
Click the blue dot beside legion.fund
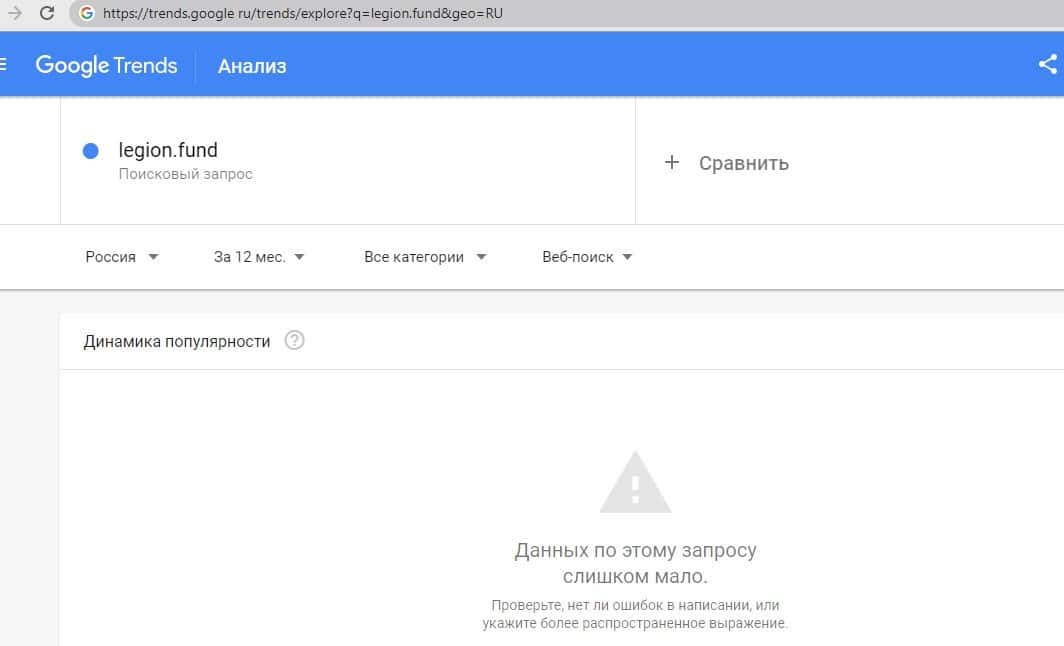91,151
